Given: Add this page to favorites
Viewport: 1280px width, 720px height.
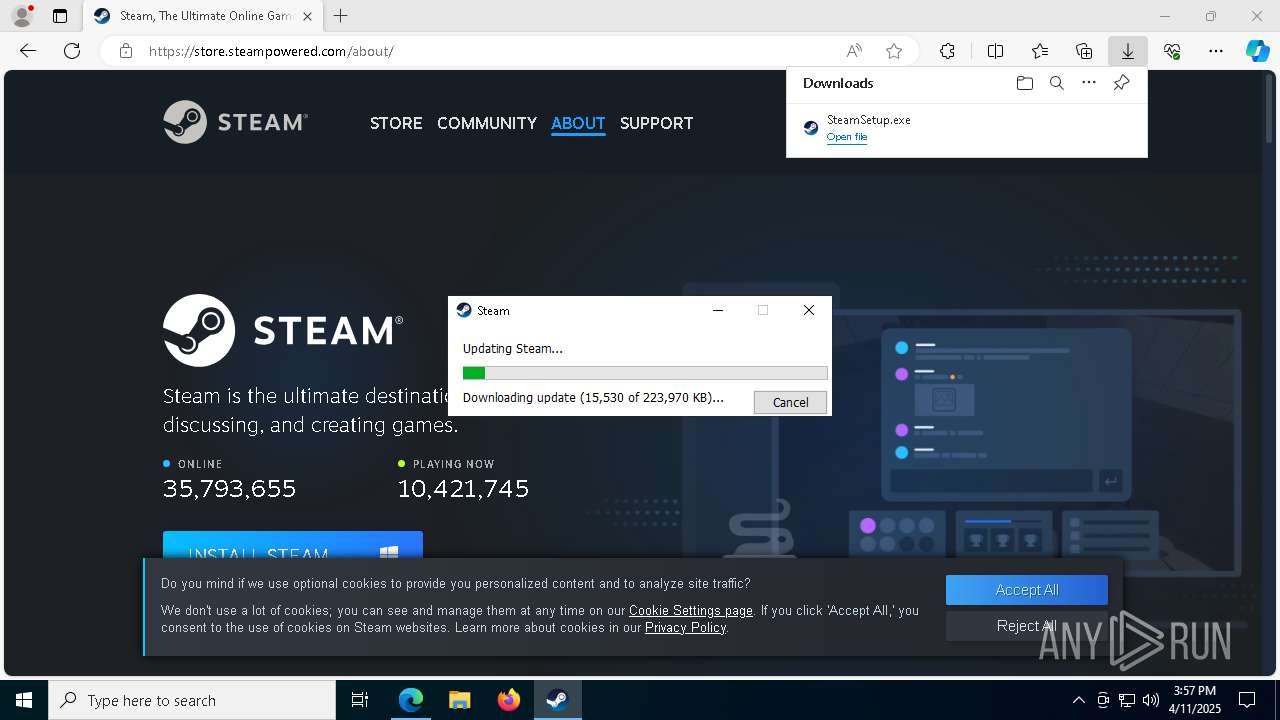Looking at the screenshot, I should [894, 51].
